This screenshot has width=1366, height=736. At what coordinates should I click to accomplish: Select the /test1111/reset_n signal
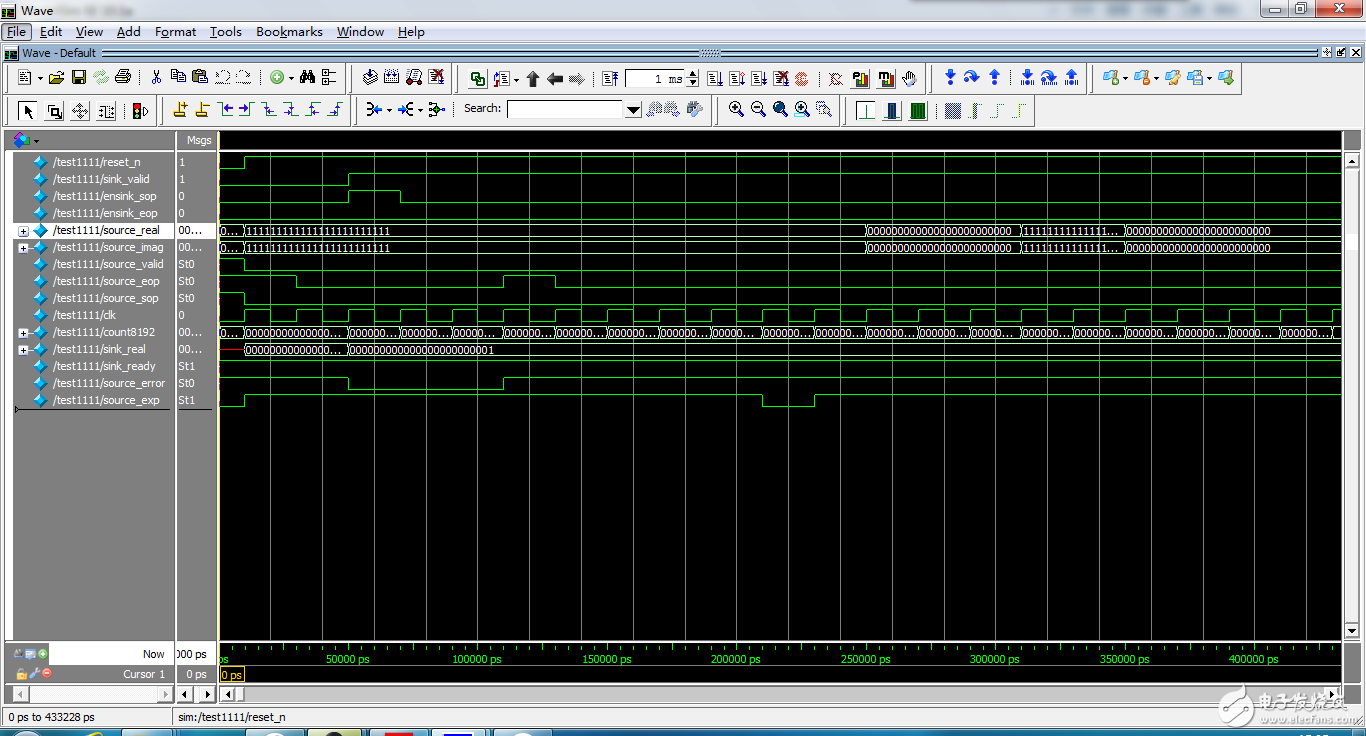(96, 162)
